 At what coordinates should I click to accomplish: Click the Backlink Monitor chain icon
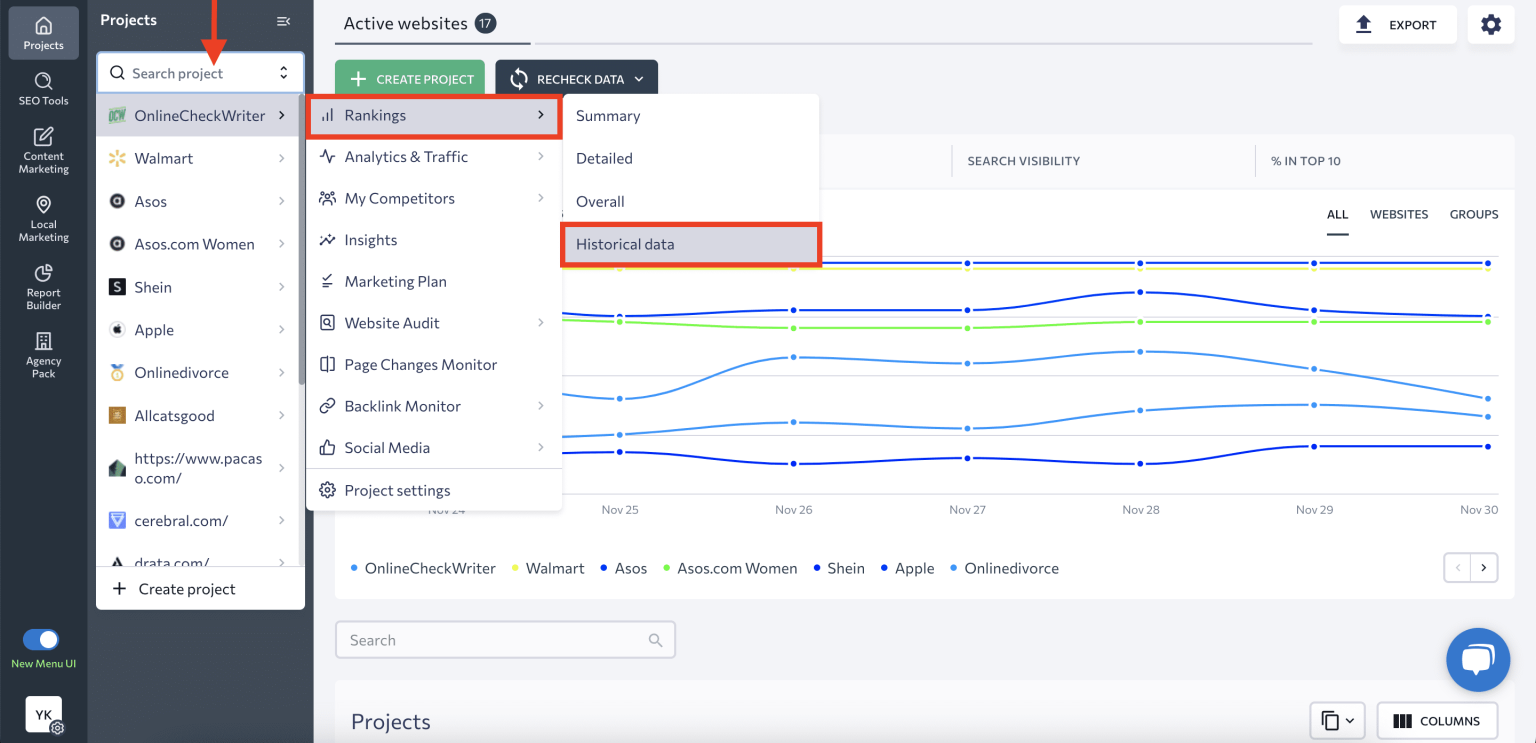(328, 406)
